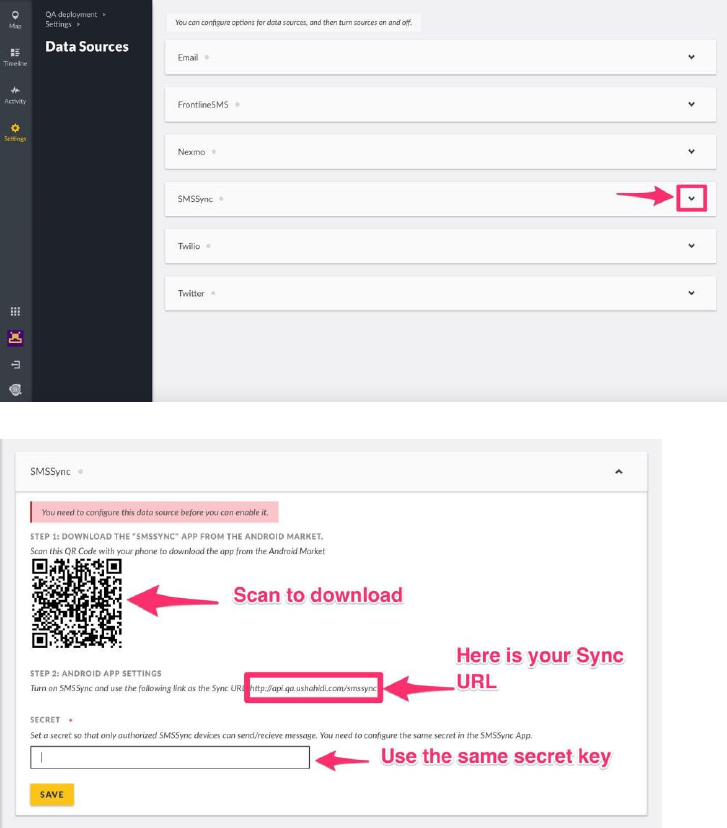Open QA deployment breadcrumb link
This screenshot has height=828, width=727.
pos(71,14)
